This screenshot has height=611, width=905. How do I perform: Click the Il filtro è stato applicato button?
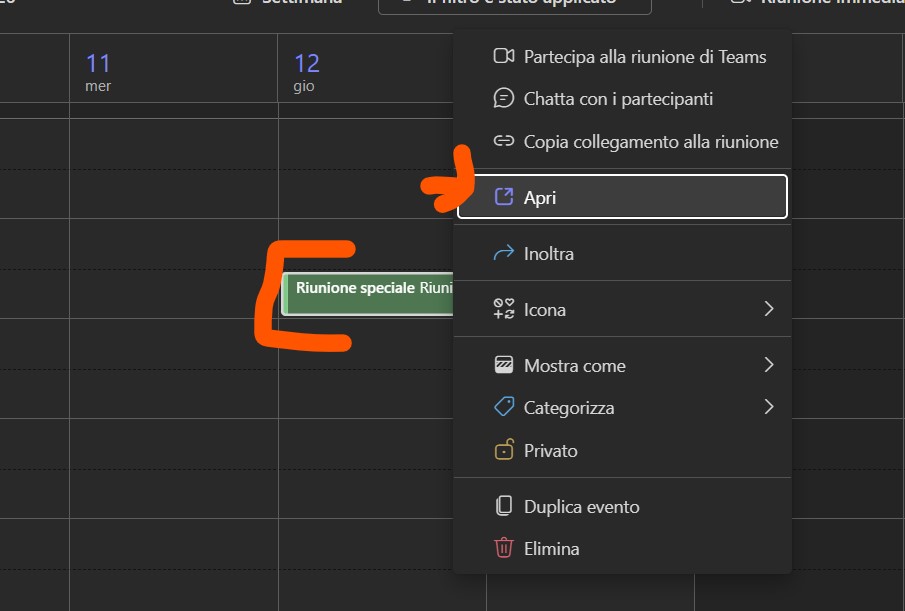point(514,5)
